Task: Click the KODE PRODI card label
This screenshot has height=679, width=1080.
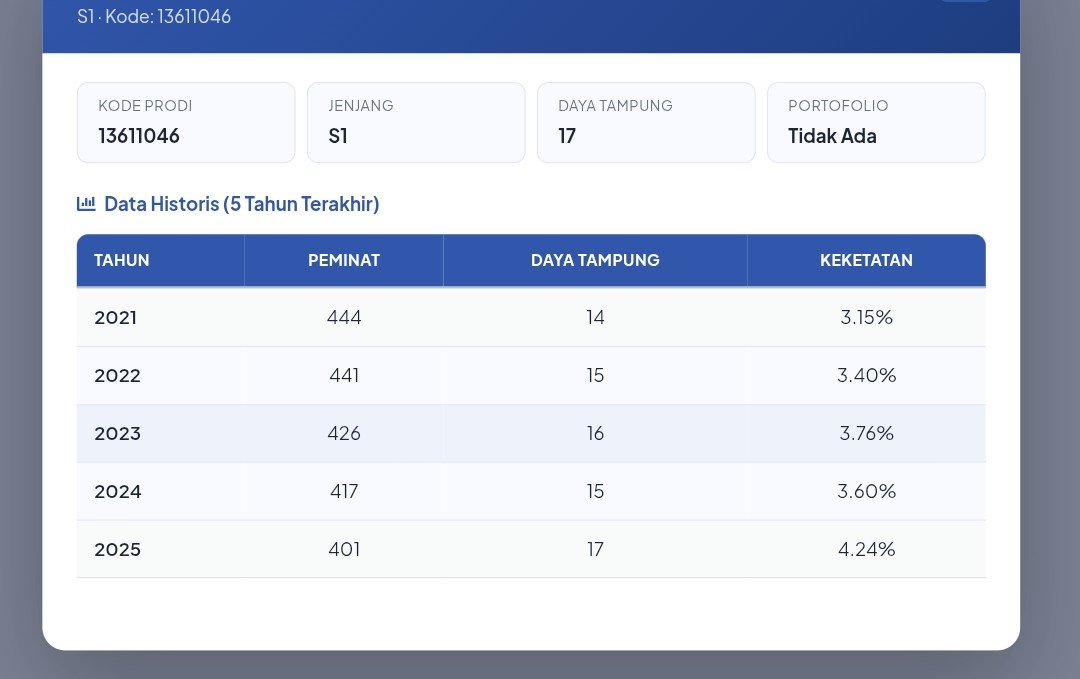Action: pos(145,106)
